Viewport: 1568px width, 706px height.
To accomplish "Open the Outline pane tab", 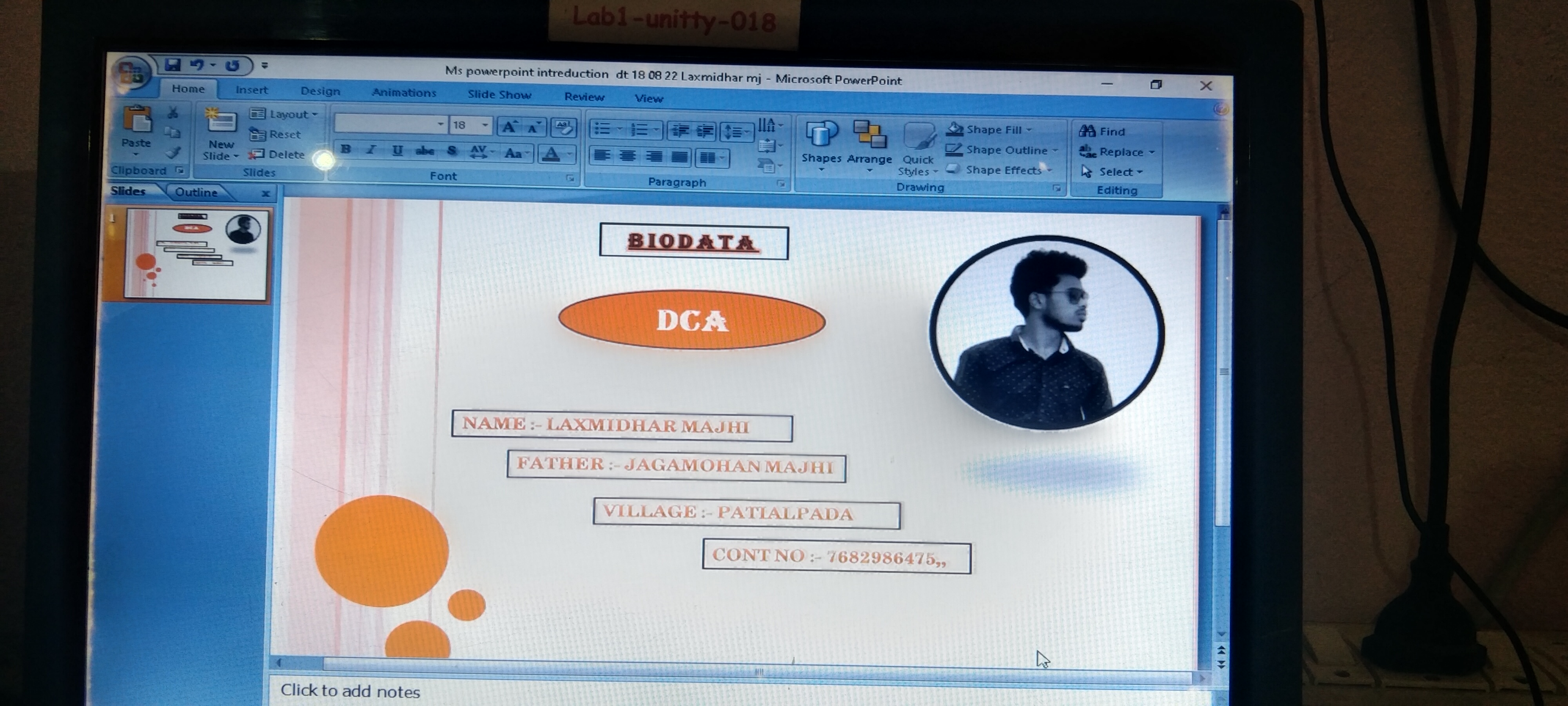I will [196, 192].
